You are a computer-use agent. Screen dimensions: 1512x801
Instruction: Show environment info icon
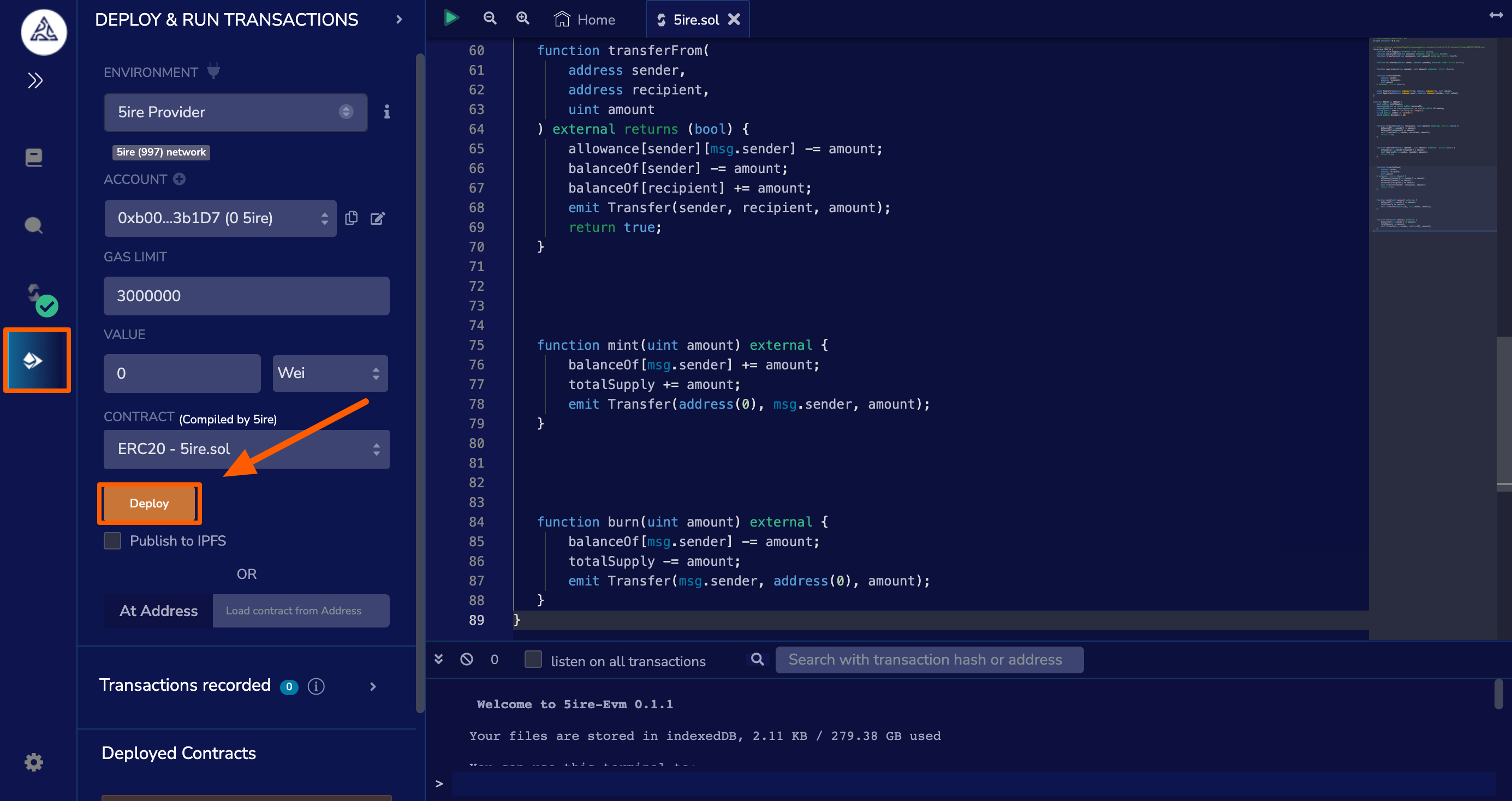coord(387,111)
